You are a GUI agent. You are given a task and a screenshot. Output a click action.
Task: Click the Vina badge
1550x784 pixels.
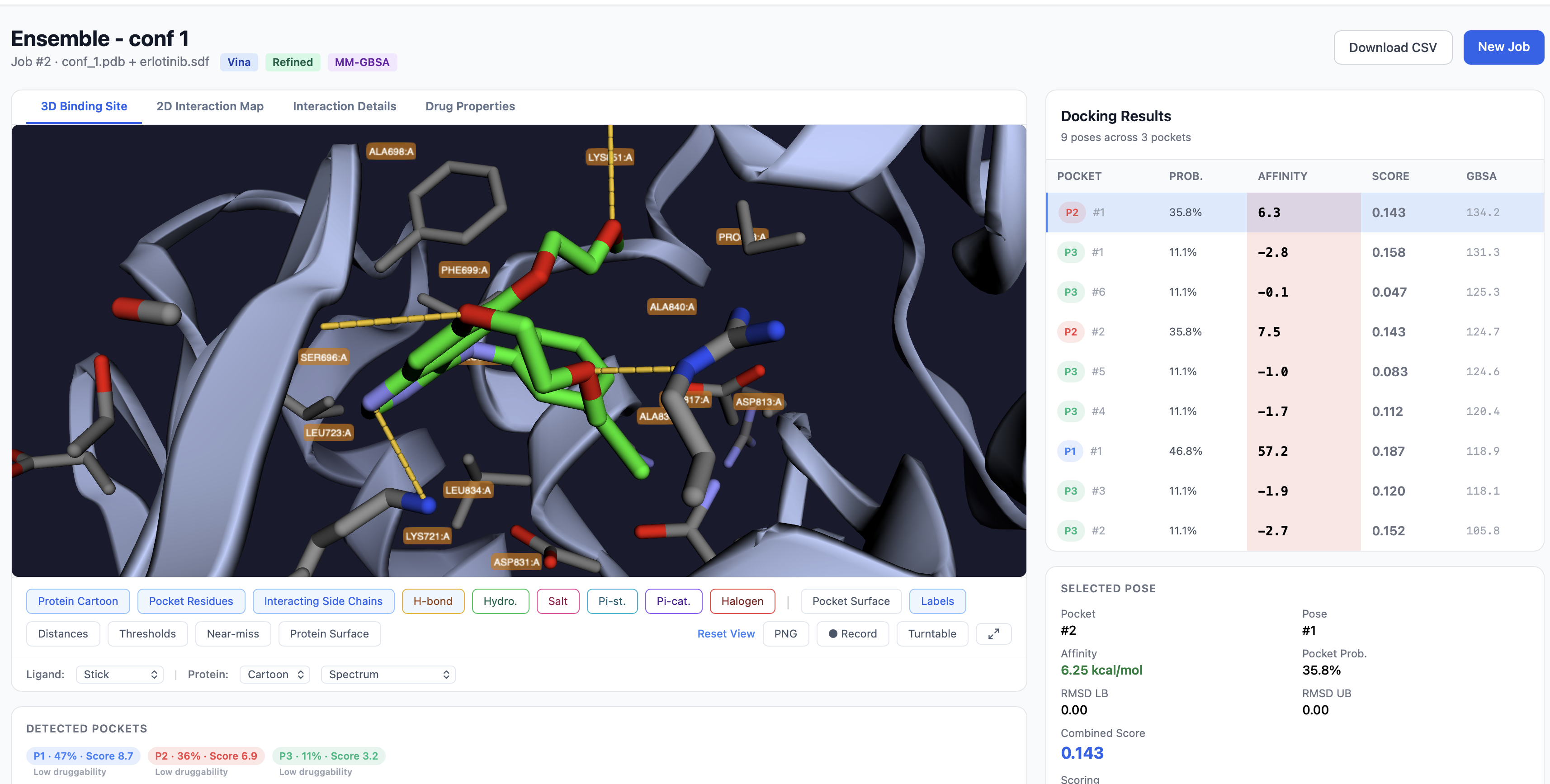[239, 62]
